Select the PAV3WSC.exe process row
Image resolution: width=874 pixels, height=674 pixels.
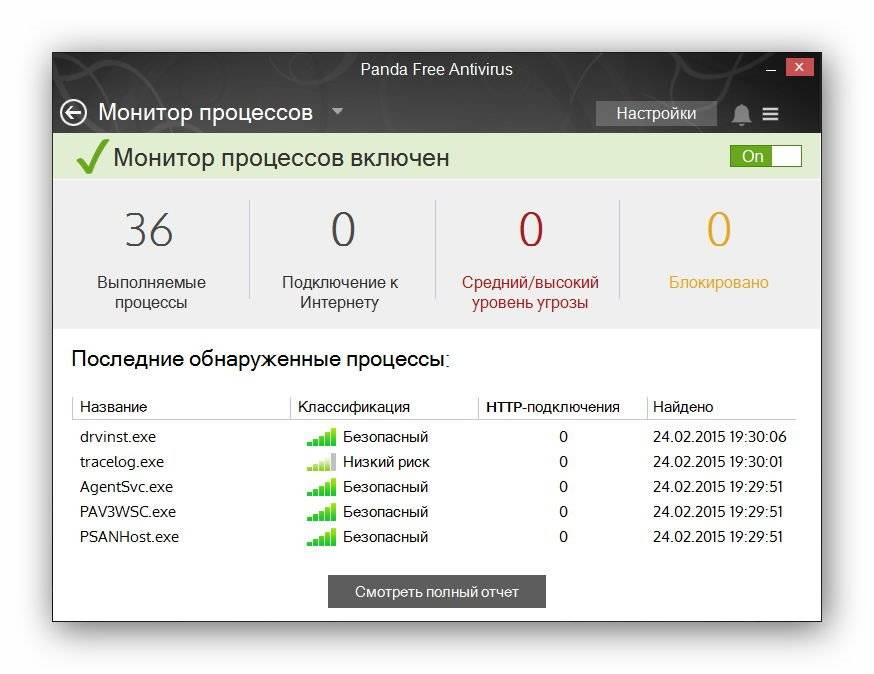tap(434, 512)
